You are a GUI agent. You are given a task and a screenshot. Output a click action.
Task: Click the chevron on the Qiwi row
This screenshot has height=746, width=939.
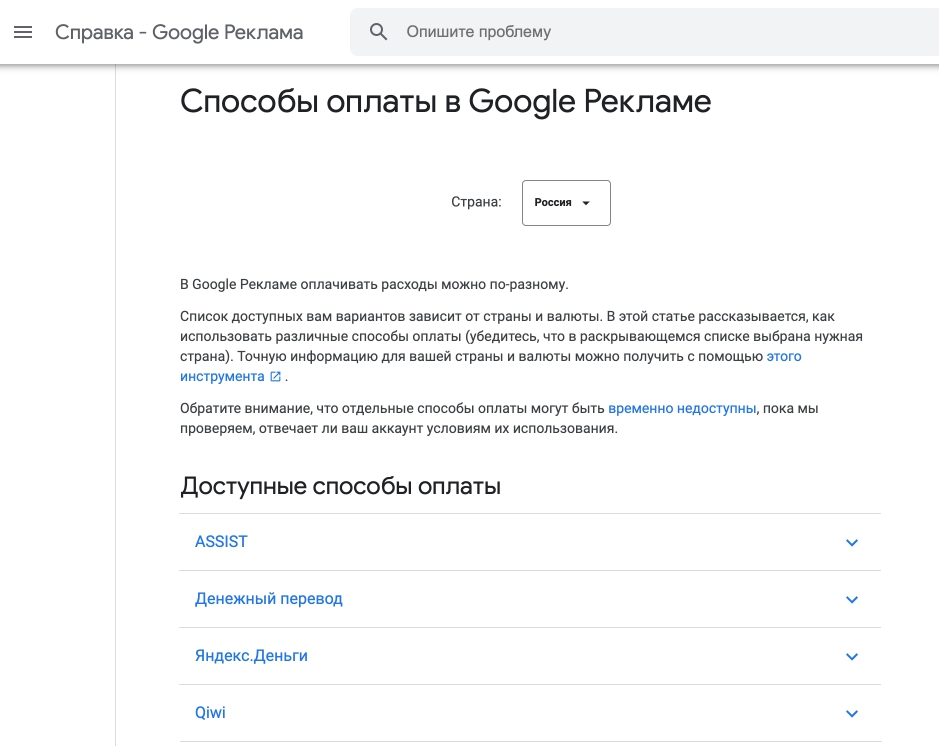(x=852, y=714)
